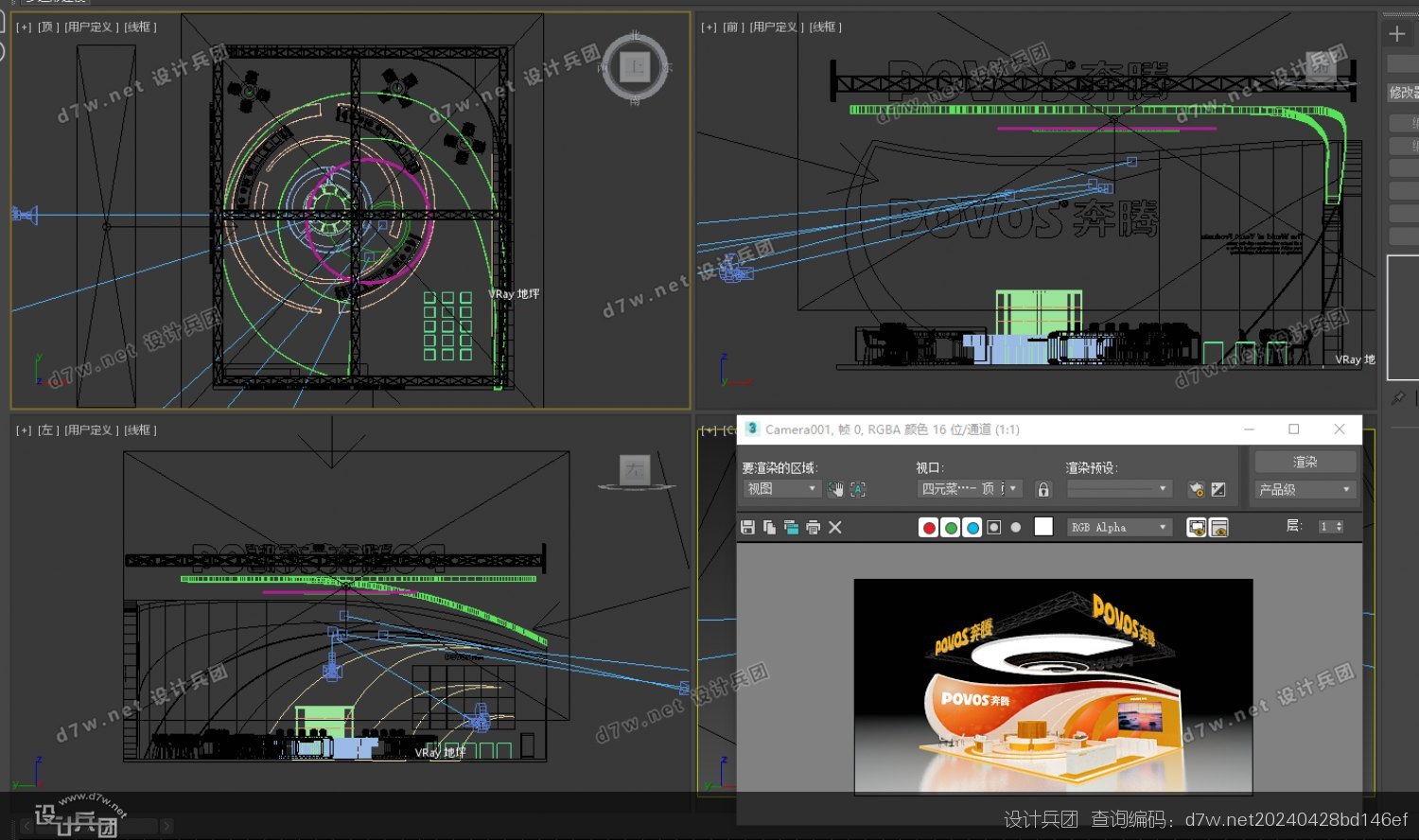Save the rendered image with disk icon
The width and height of the screenshot is (1419, 840).
[x=747, y=527]
